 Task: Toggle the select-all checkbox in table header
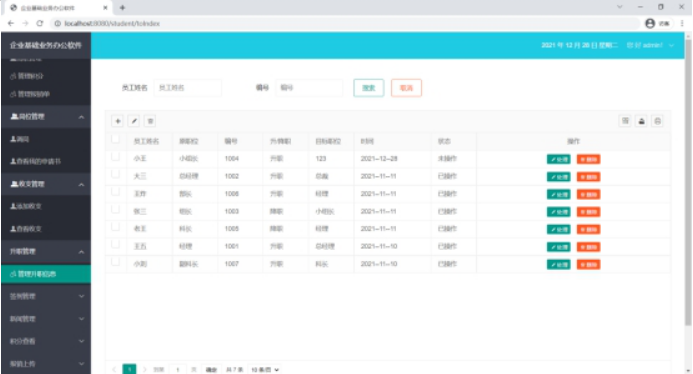tap(115, 139)
